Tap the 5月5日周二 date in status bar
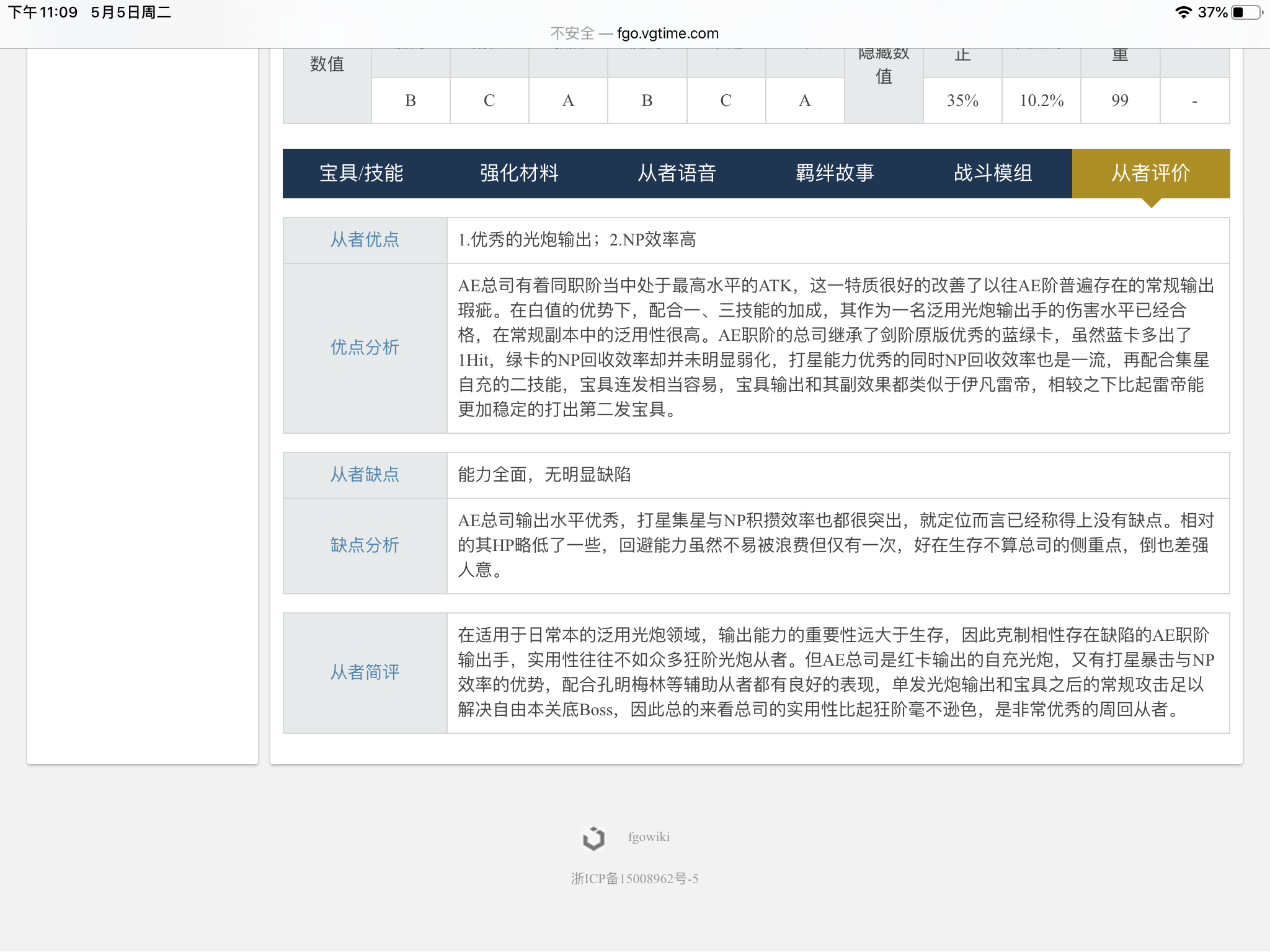This screenshot has height=952, width=1270. coord(131,12)
